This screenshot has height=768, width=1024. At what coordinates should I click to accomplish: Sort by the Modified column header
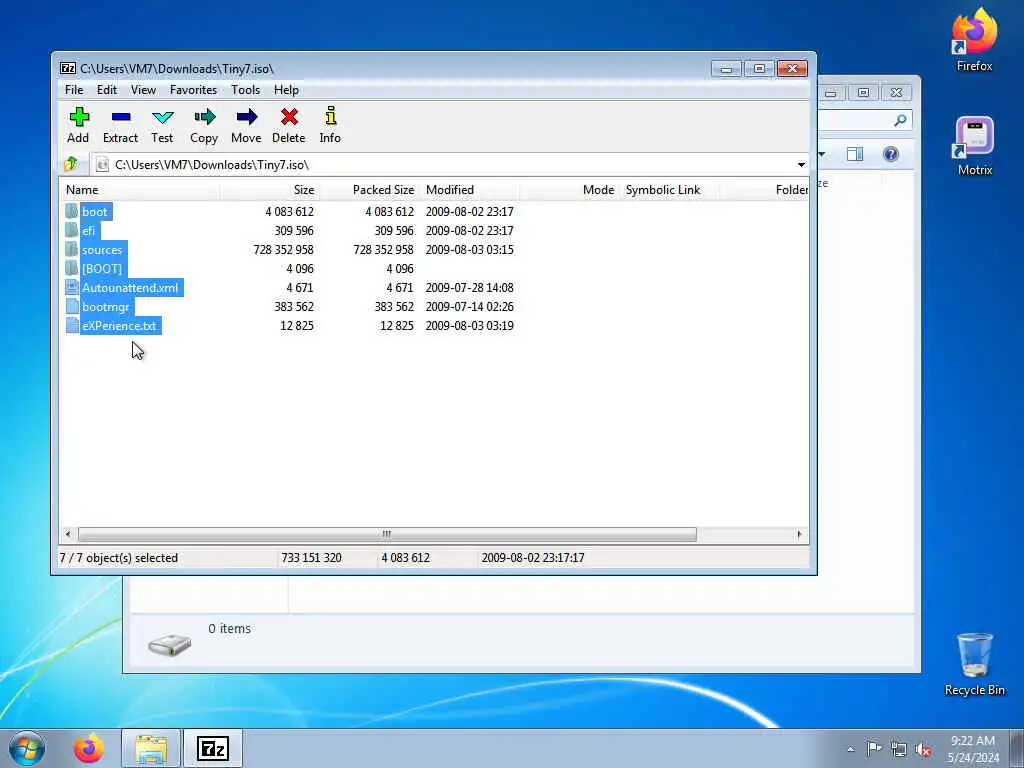(470, 190)
